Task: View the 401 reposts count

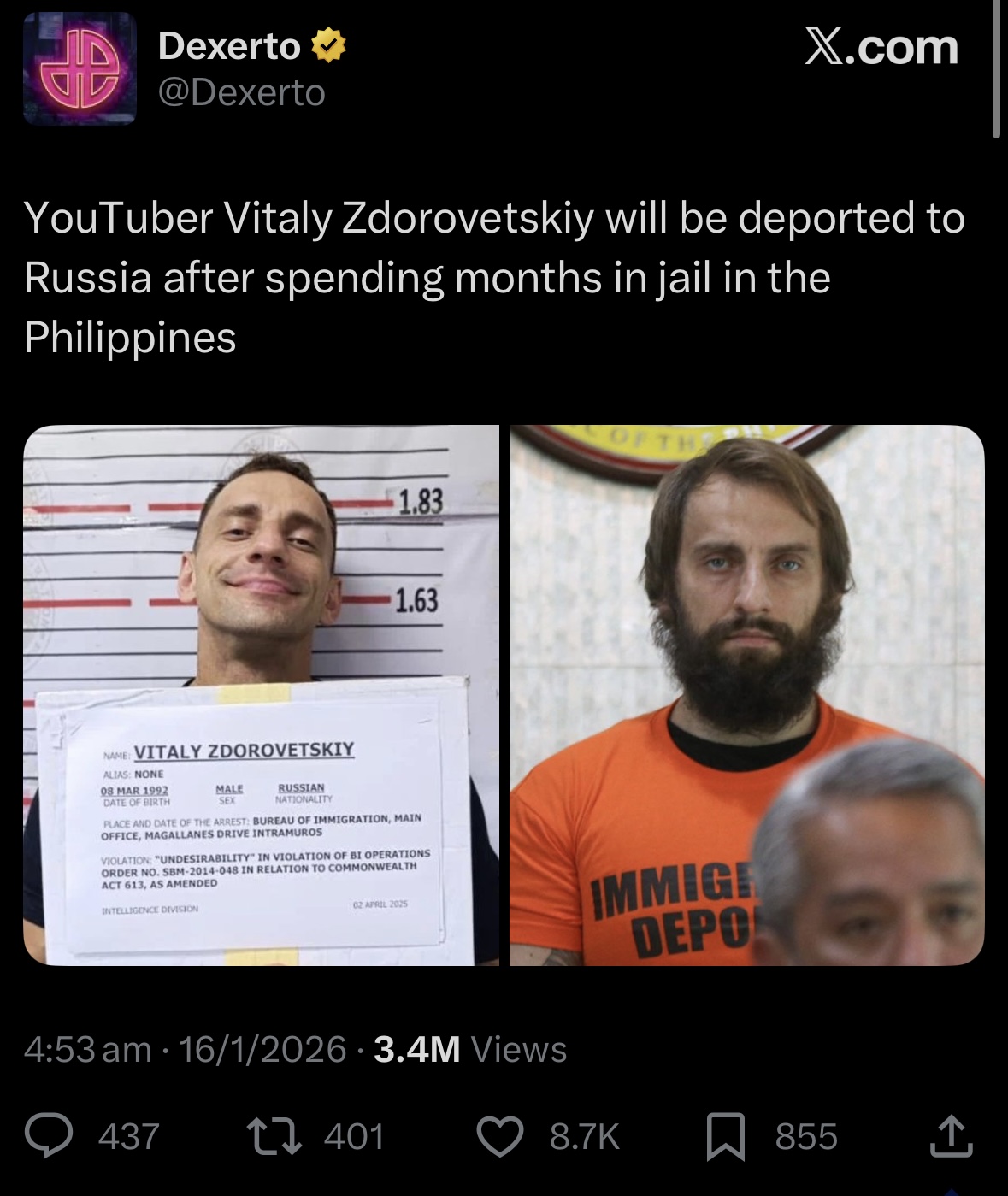Action: click(354, 1137)
